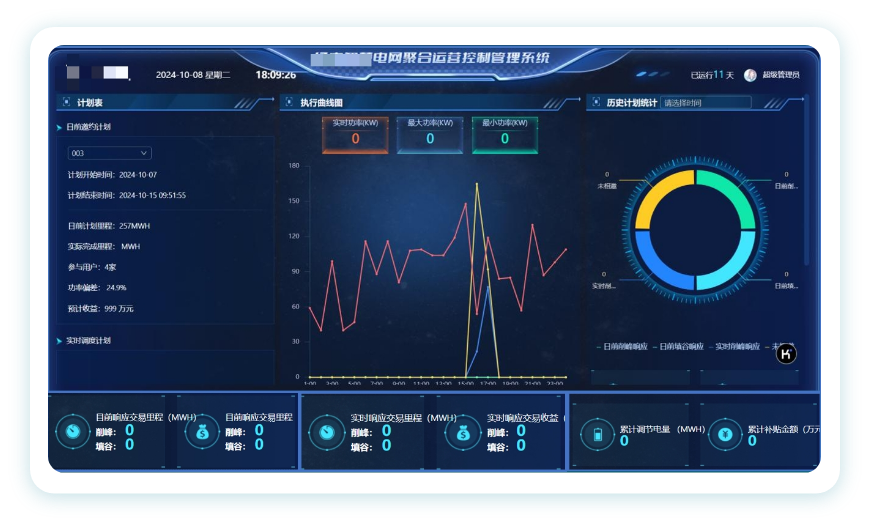Click the 超级管理员 user name
The height and width of the screenshot is (527, 870).
point(781,75)
